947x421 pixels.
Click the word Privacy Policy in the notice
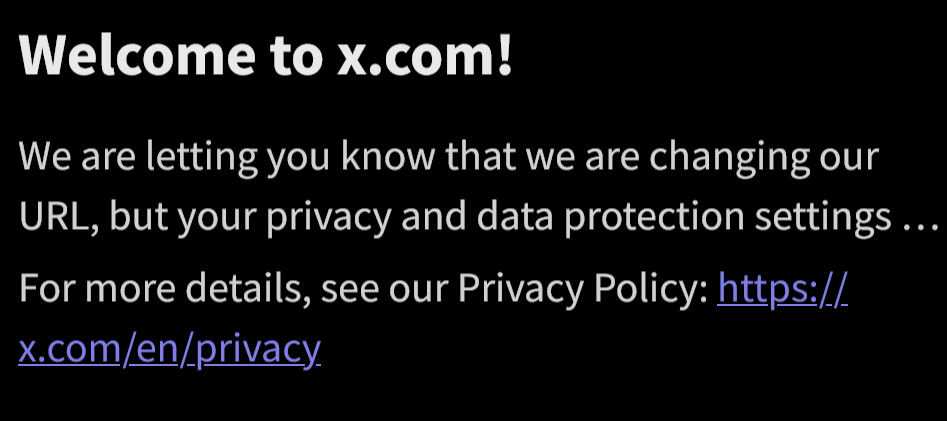tap(582, 288)
